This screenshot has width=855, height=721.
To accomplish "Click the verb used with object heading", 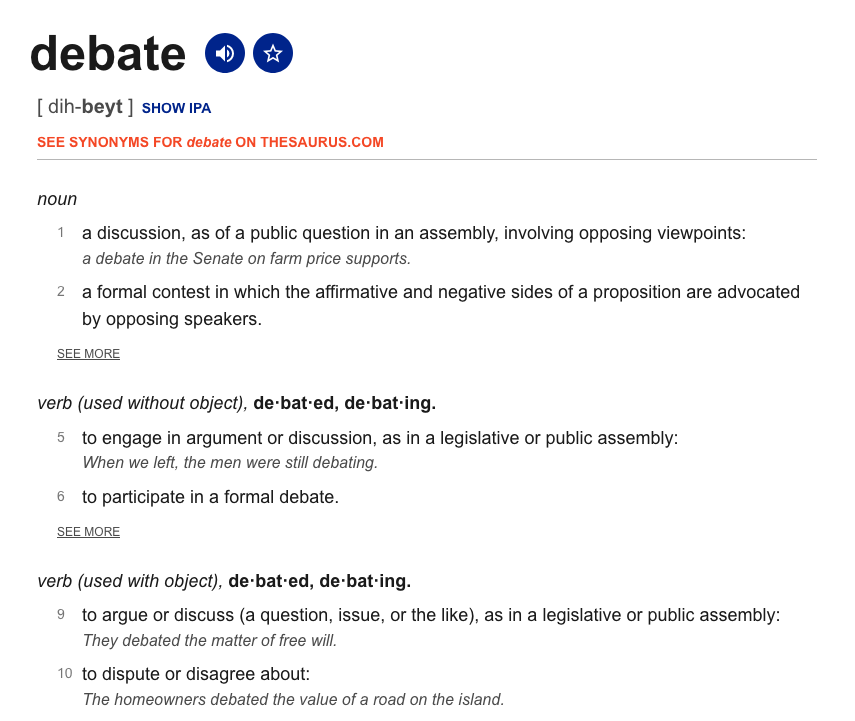I will (x=224, y=581).
